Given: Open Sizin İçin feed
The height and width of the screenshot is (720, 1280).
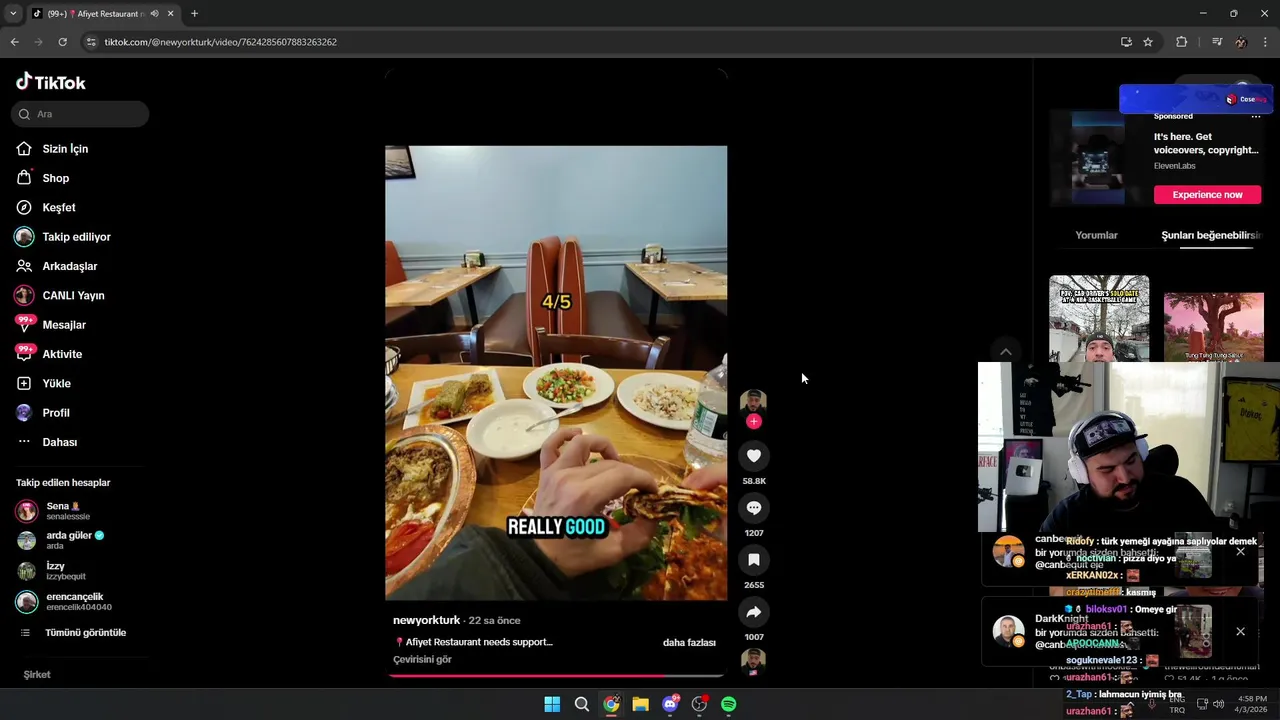Looking at the screenshot, I should tap(65, 149).
